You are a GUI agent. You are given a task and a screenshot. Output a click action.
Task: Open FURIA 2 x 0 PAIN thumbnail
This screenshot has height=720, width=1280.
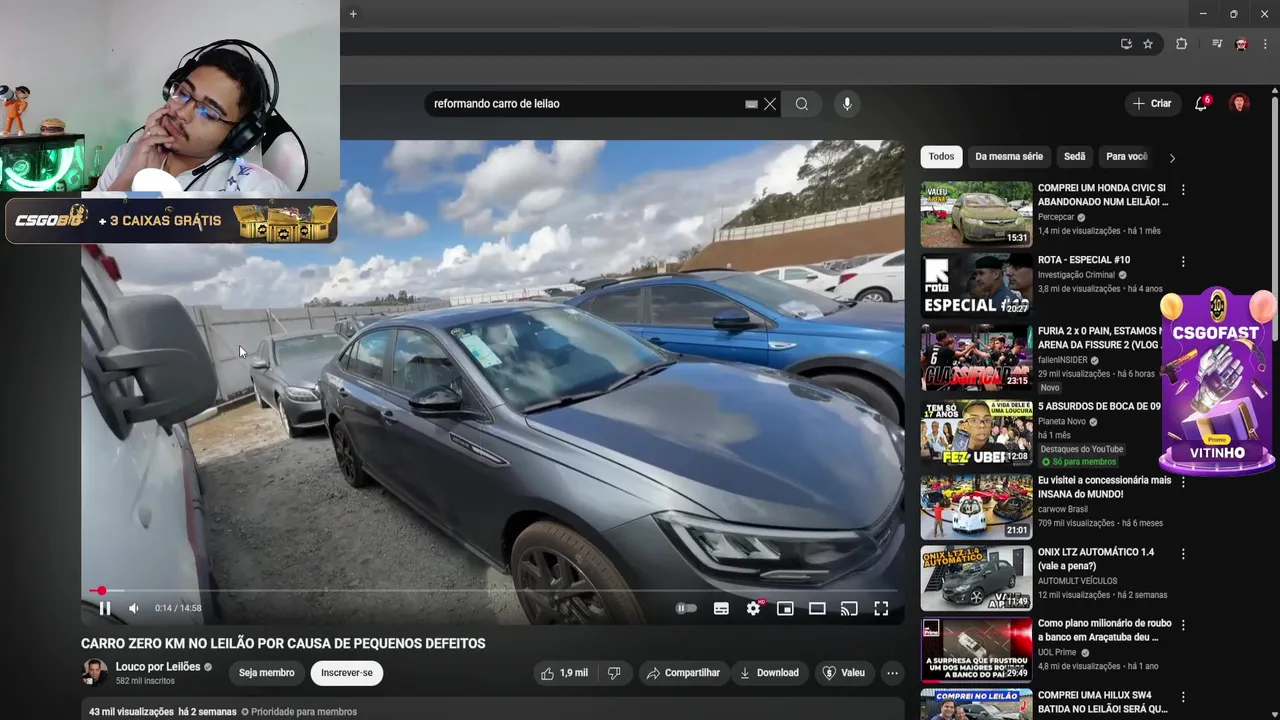tap(977, 358)
